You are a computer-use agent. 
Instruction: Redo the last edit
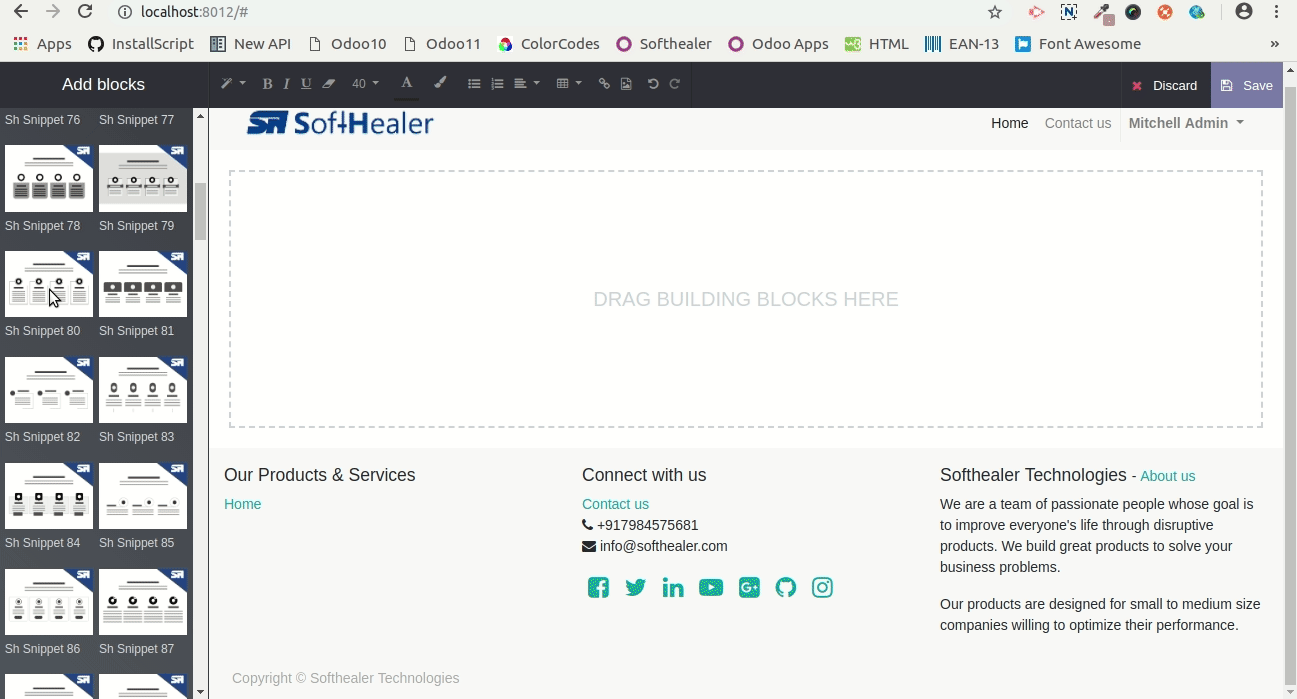[675, 84]
